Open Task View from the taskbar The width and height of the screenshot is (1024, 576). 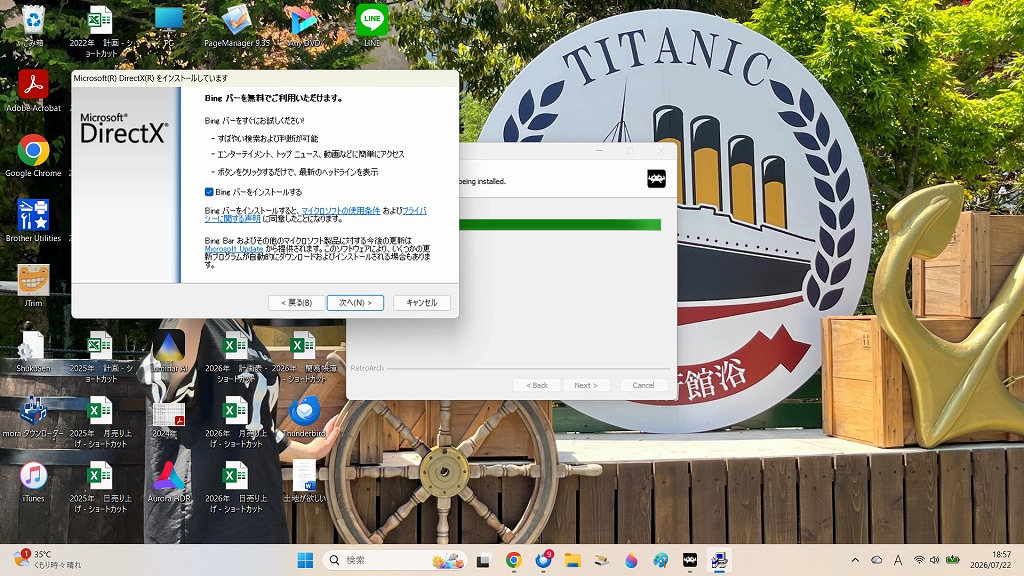[484, 560]
